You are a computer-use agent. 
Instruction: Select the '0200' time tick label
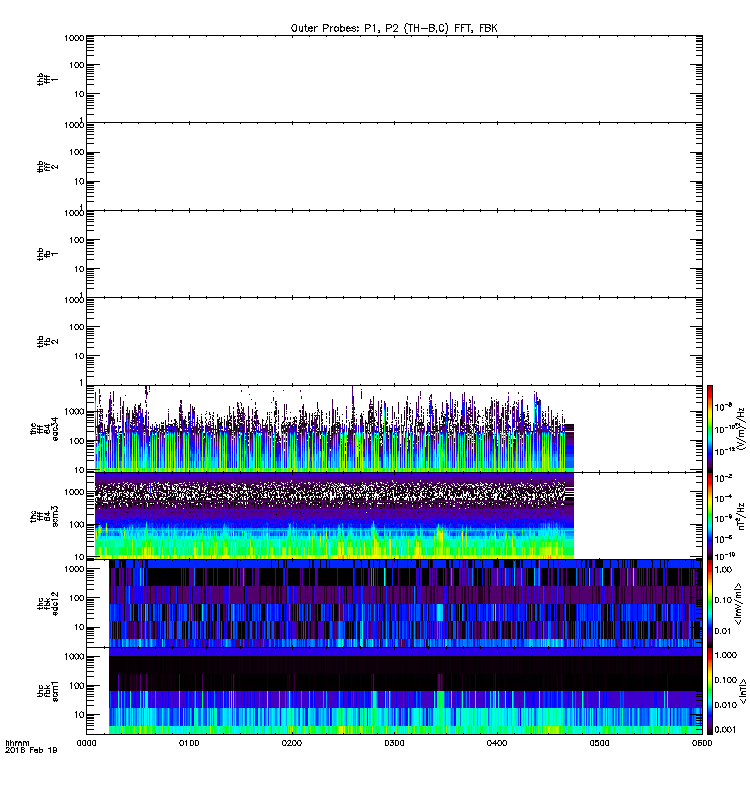[292, 743]
